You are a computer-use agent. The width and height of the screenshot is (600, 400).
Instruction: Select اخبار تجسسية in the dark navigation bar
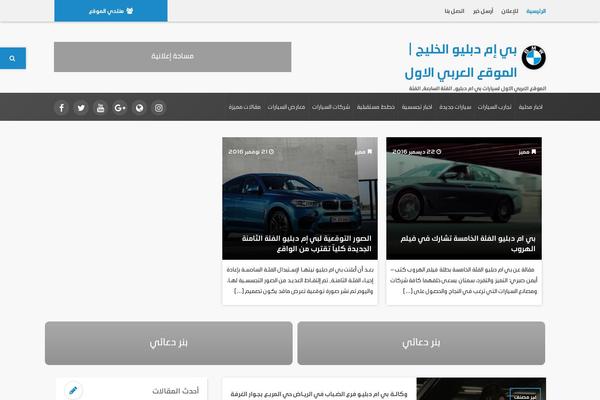coord(417,107)
